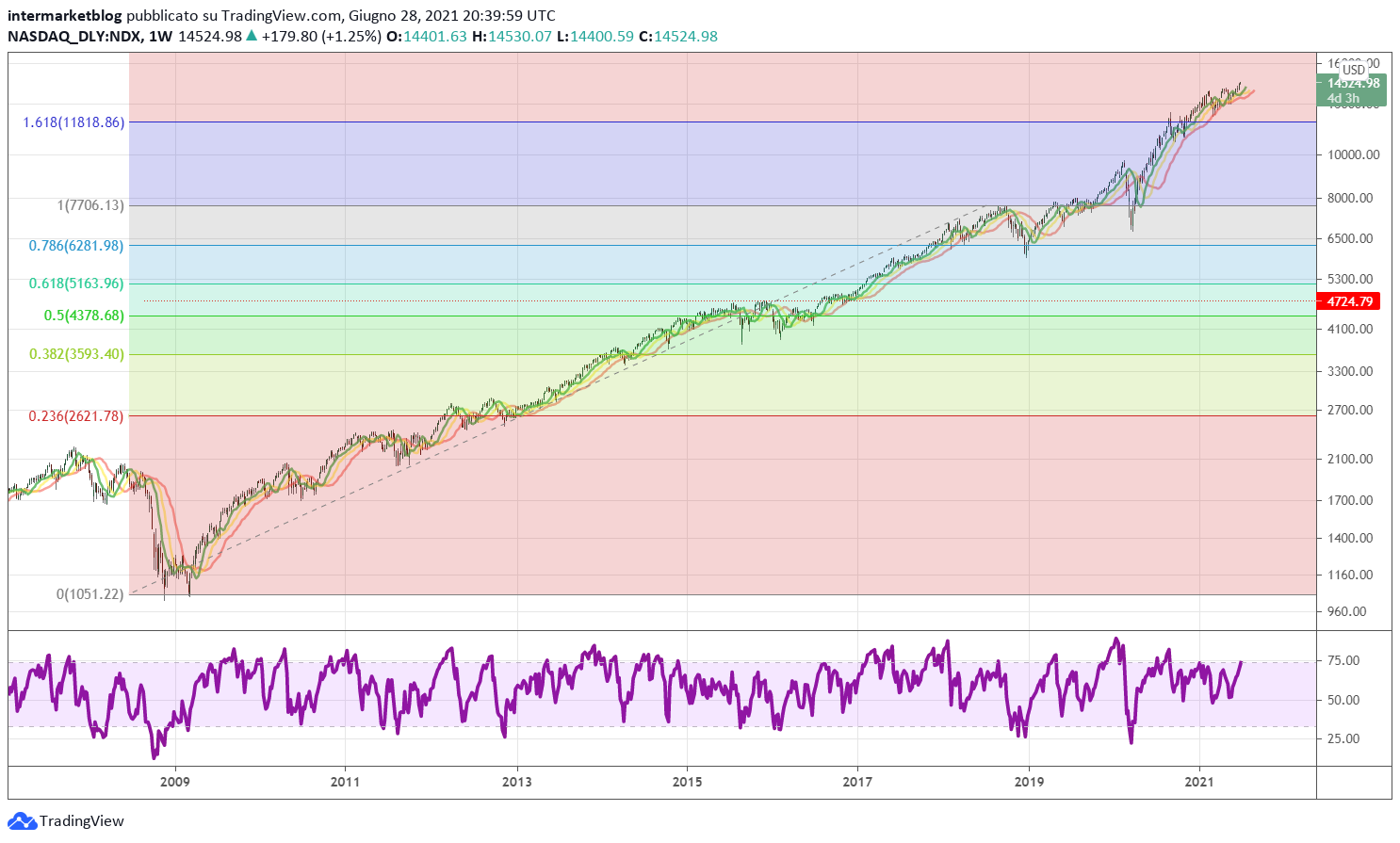Click the 1W timeframe label
Screen dimensions: 1400x843
coord(161,36)
